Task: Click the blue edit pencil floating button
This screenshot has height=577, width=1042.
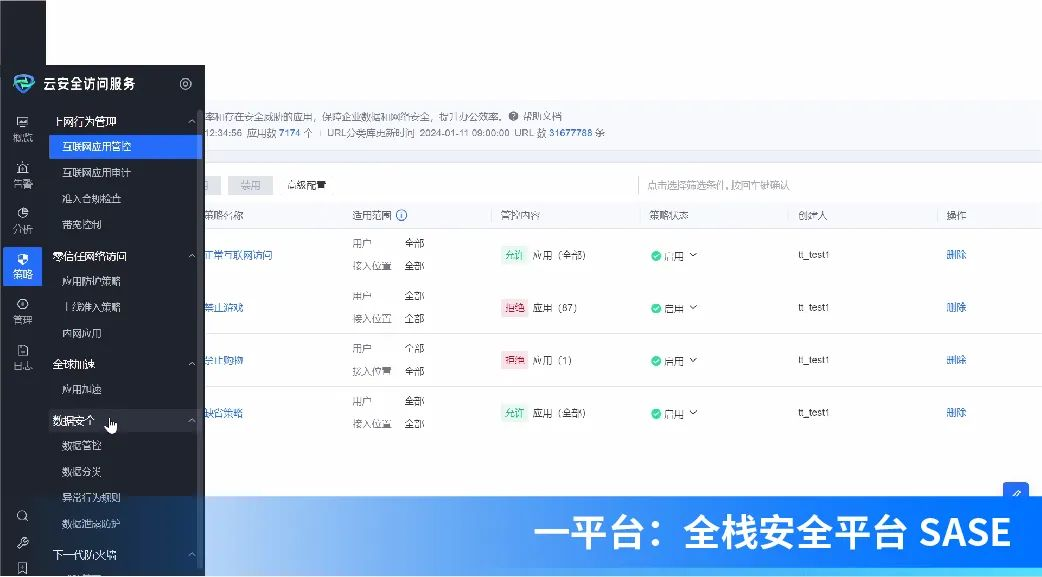Action: [x=1016, y=493]
